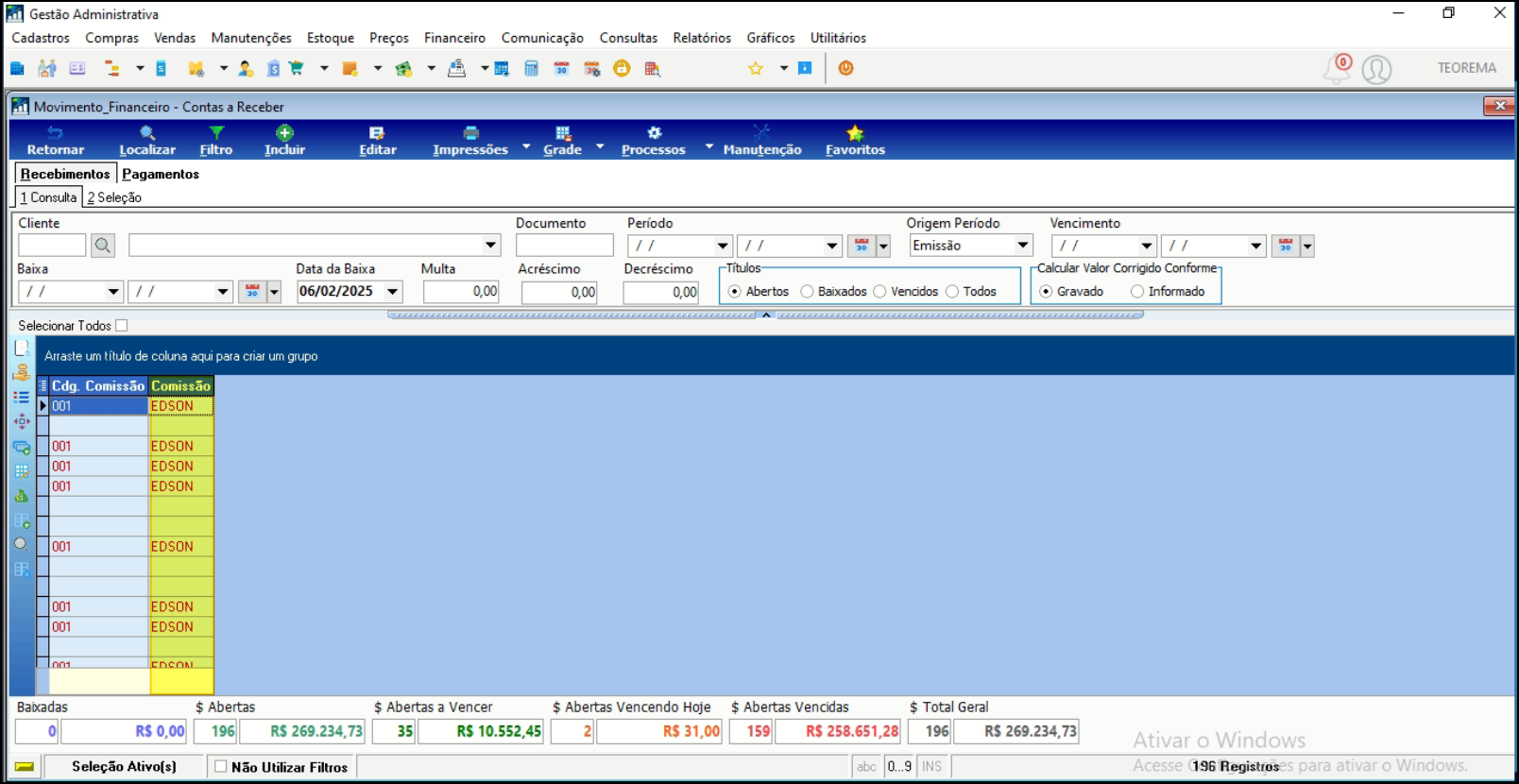This screenshot has height=784, width=1519.
Task: Click the Acréscimo value field
Action: 559,293
